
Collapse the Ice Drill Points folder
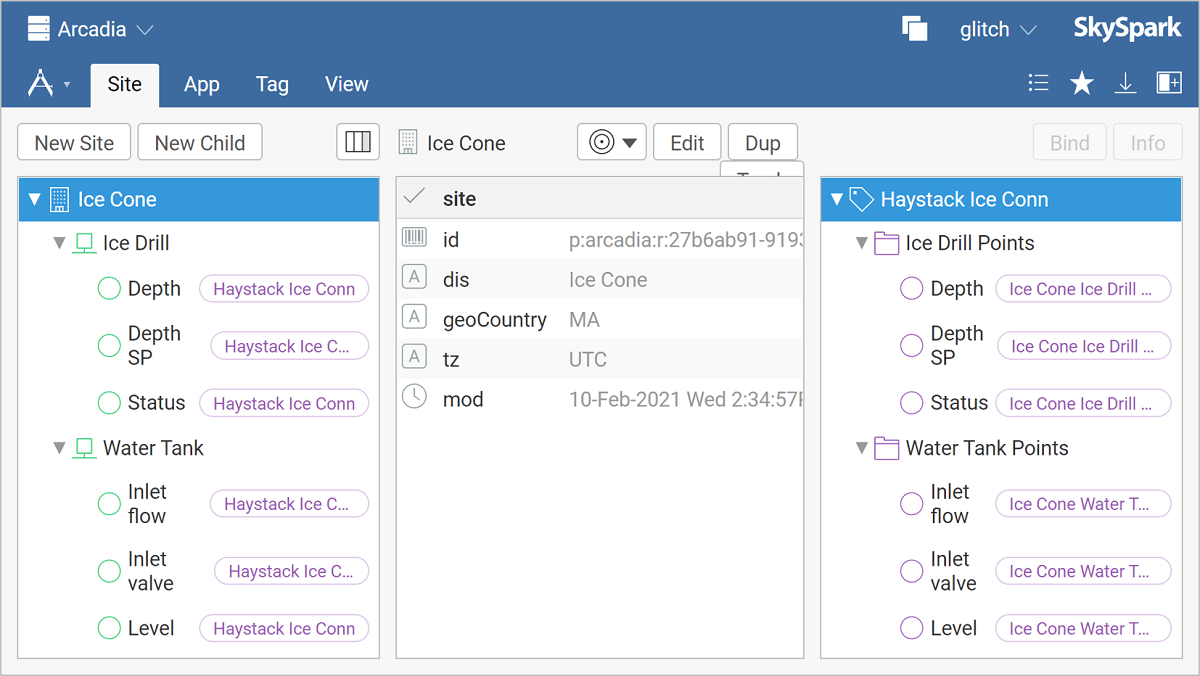[862, 243]
